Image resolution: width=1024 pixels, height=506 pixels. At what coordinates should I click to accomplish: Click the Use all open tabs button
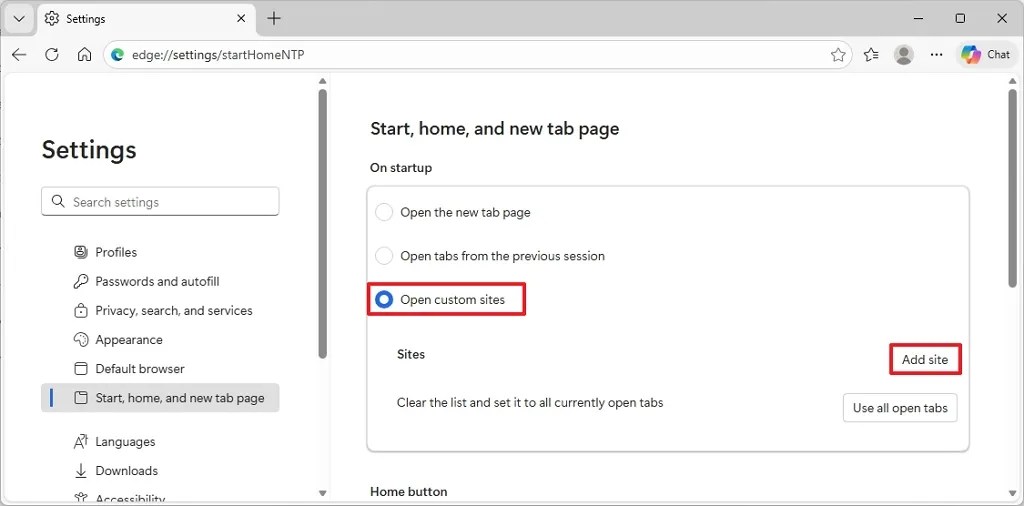[x=900, y=408]
